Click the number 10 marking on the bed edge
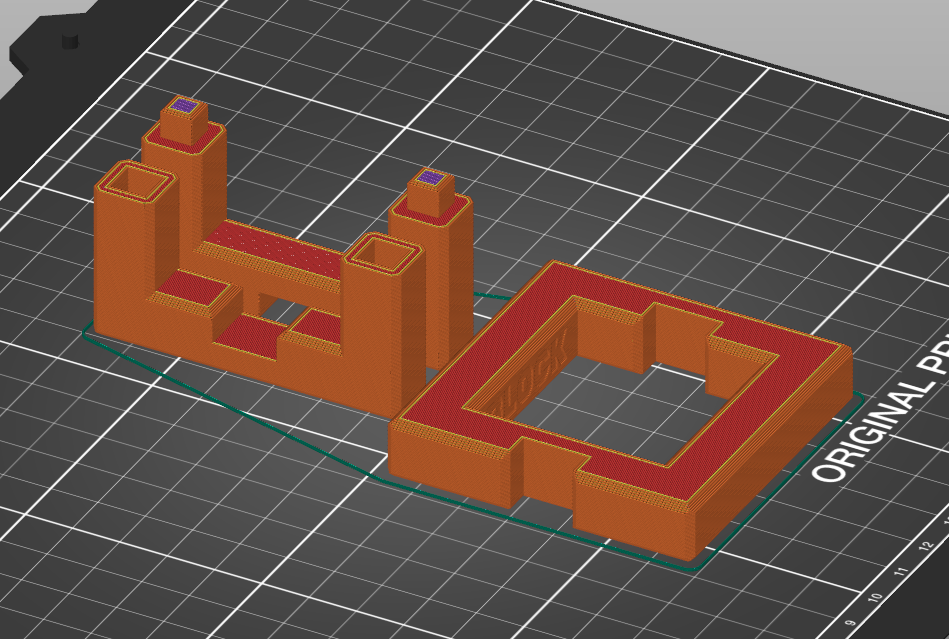949x639 pixels. coord(876,597)
